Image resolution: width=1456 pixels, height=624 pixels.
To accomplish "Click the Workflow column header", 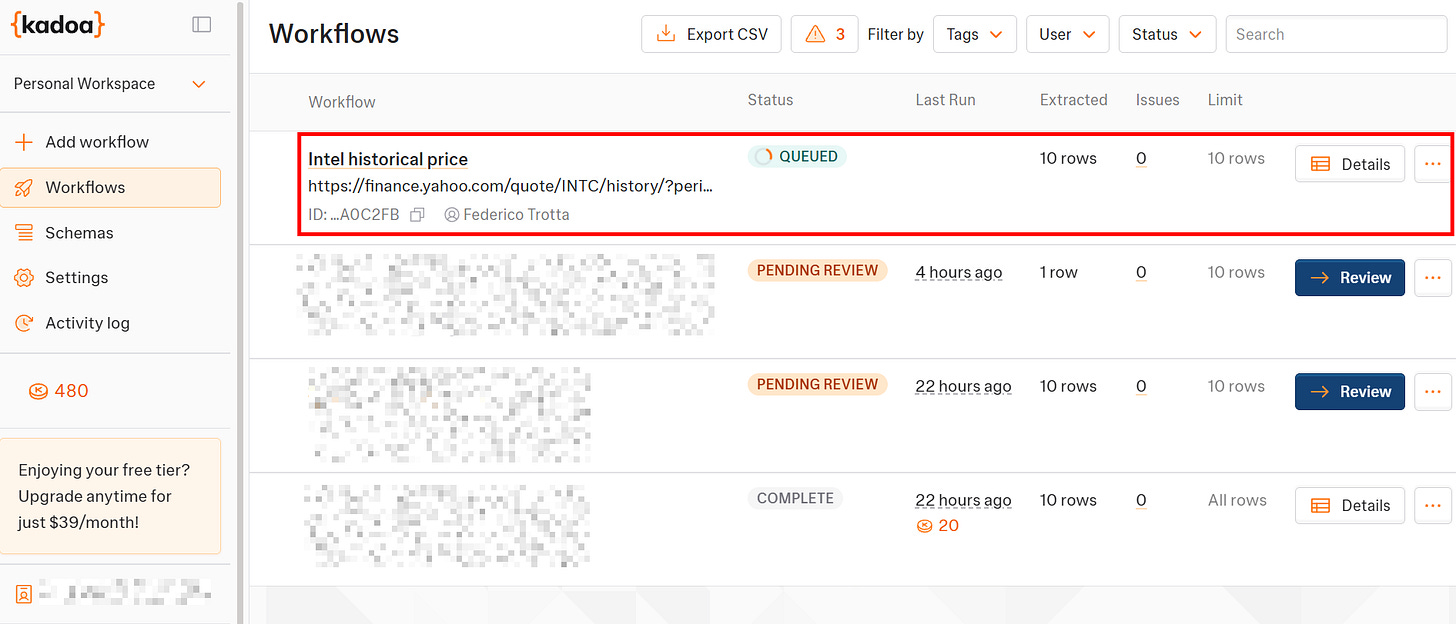I will click(x=342, y=102).
